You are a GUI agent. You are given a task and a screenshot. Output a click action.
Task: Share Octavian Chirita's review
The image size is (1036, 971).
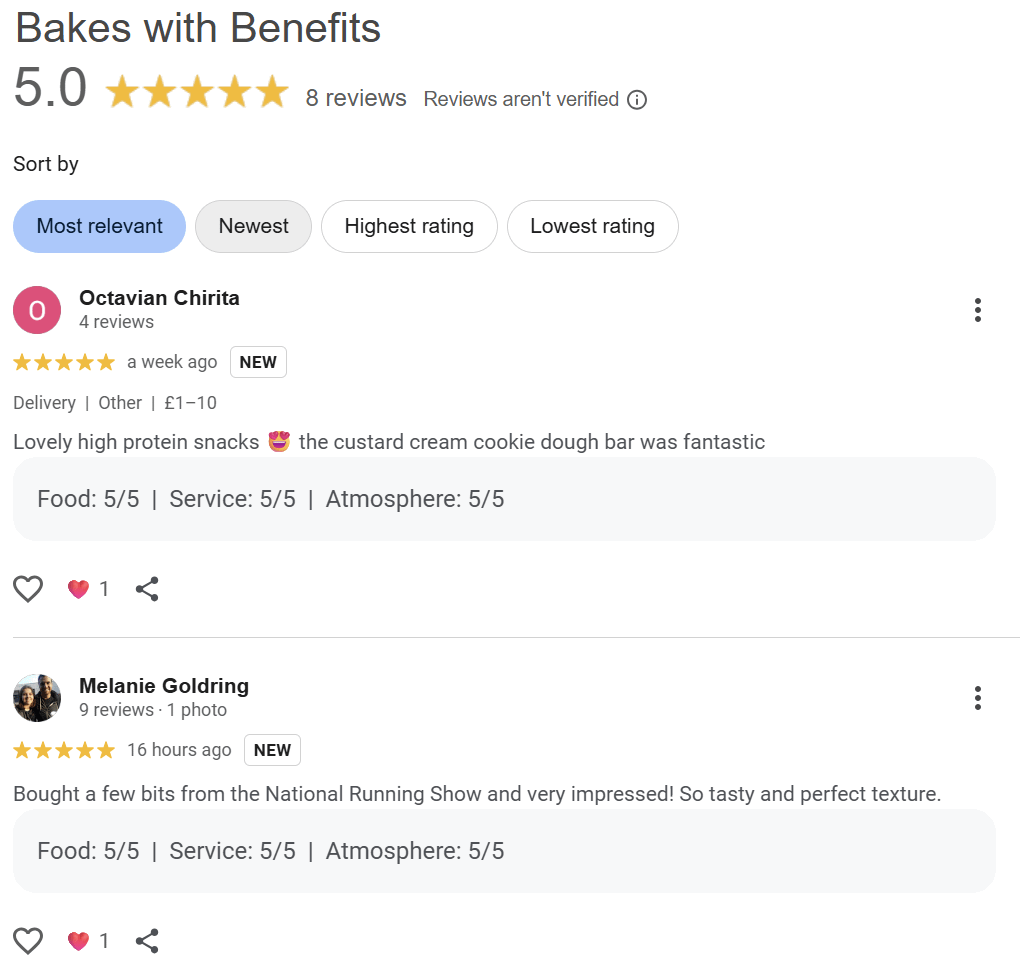point(147,589)
